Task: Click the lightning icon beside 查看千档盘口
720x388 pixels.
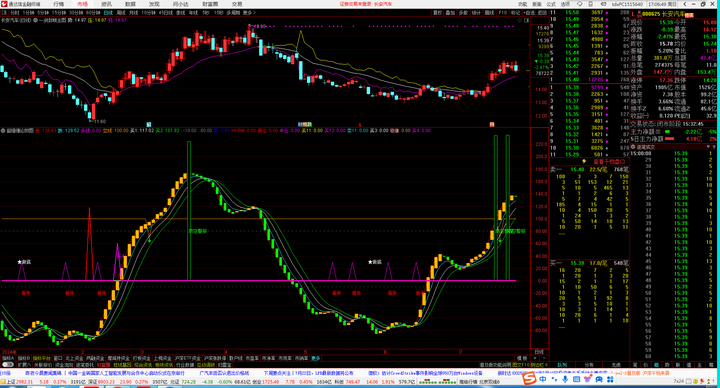Action: tap(584, 161)
